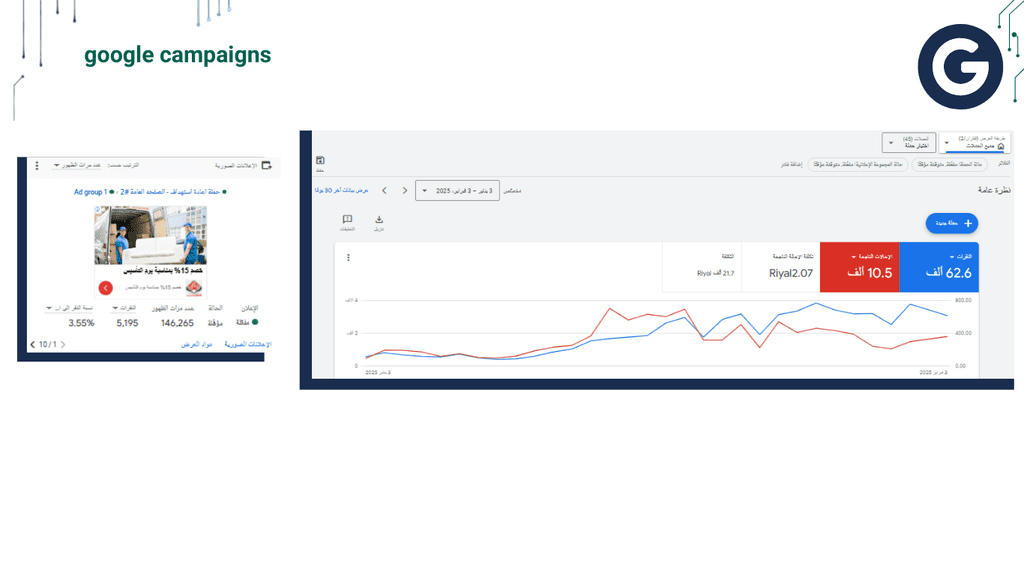Open the chart card three-dot menu
Image resolution: width=1024 pixels, height=576 pixels.
[x=348, y=258]
